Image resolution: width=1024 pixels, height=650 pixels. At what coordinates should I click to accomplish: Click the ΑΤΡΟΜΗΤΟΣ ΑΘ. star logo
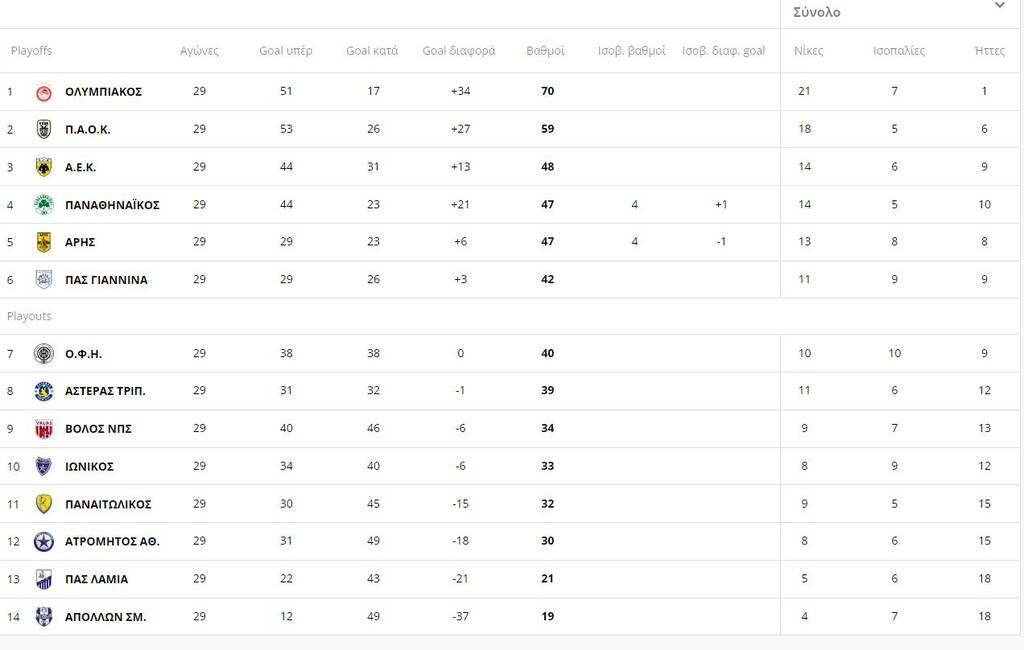[x=44, y=542]
